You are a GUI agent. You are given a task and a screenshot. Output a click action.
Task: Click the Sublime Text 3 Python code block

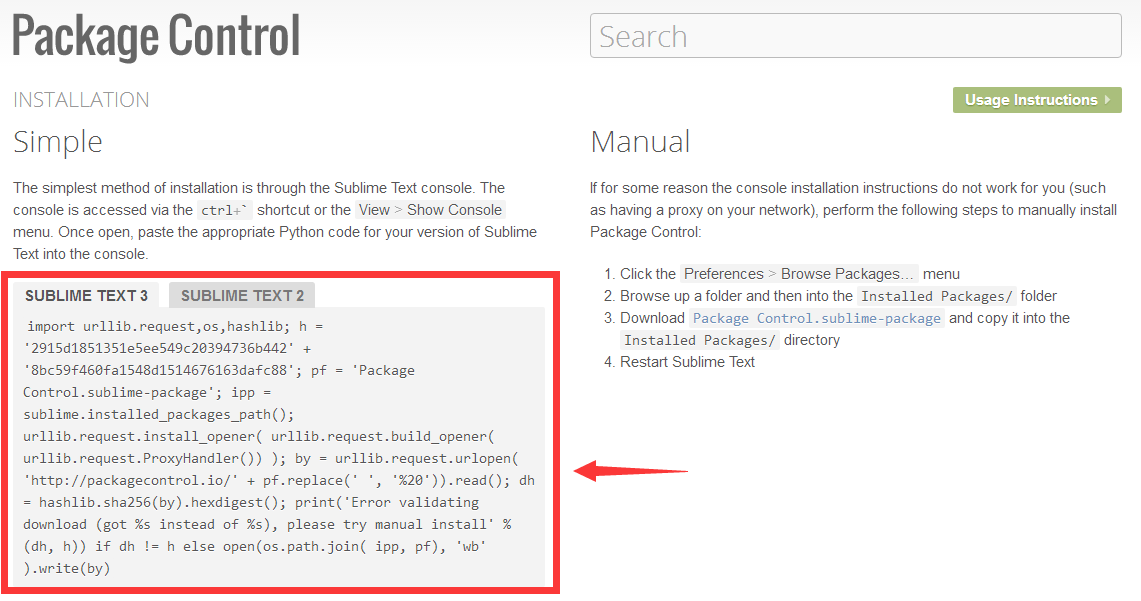tap(280, 447)
